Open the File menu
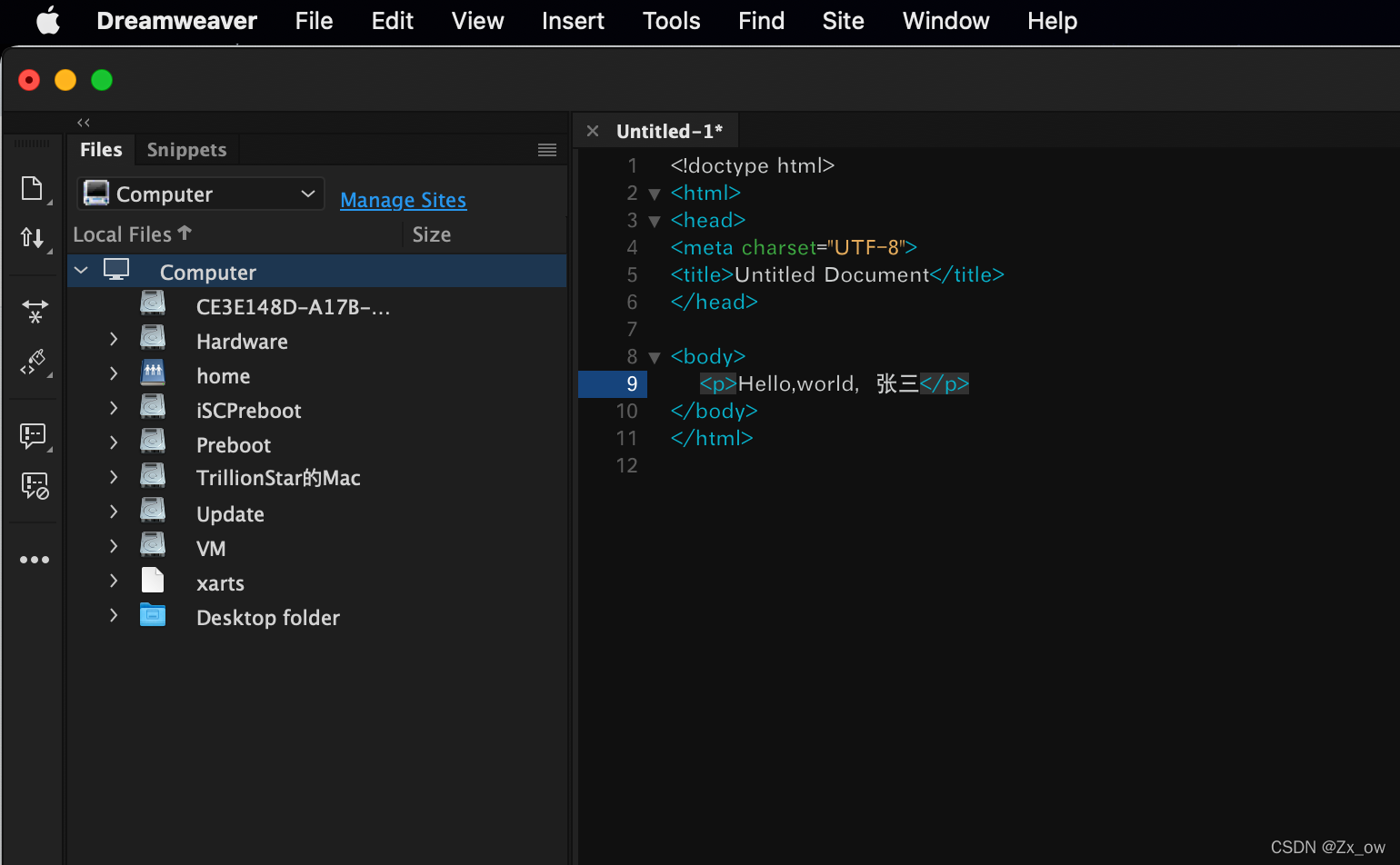This screenshot has height=865, width=1400. (314, 20)
